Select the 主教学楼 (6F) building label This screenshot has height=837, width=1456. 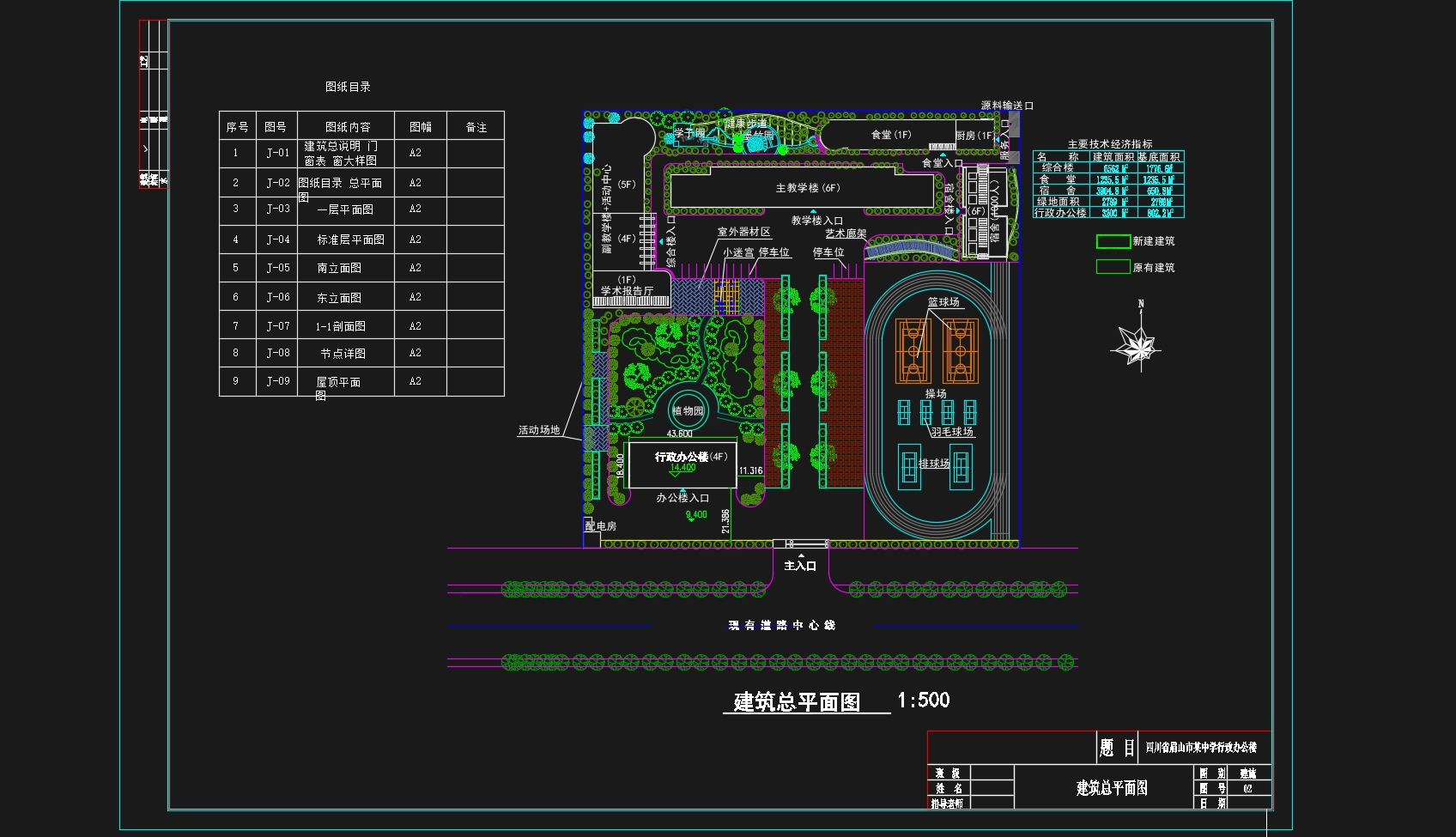pos(808,188)
